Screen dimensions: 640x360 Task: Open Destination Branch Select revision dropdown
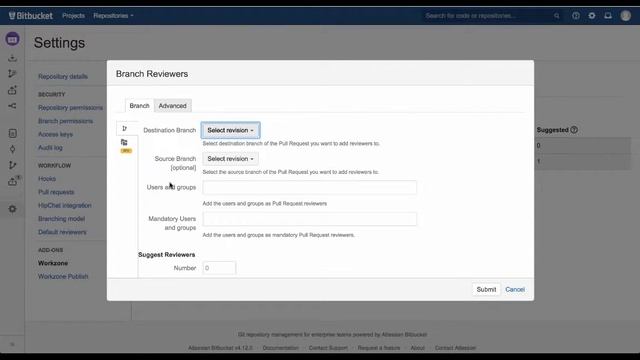click(230, 130)
